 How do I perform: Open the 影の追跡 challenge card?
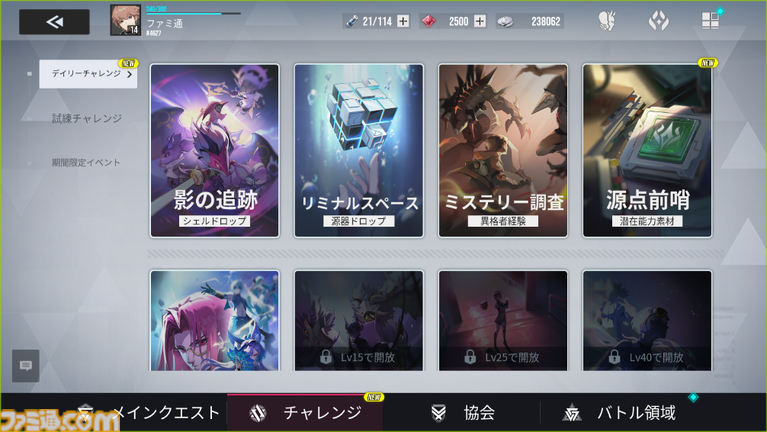pos(215,151)
